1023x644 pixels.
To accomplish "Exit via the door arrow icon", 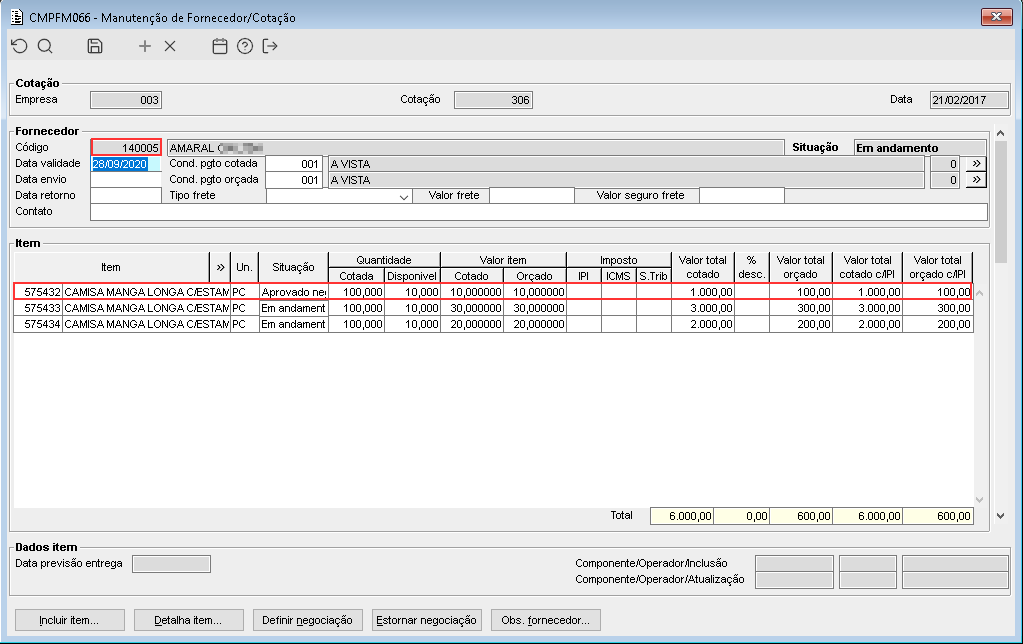I will [x=270, y=46].
